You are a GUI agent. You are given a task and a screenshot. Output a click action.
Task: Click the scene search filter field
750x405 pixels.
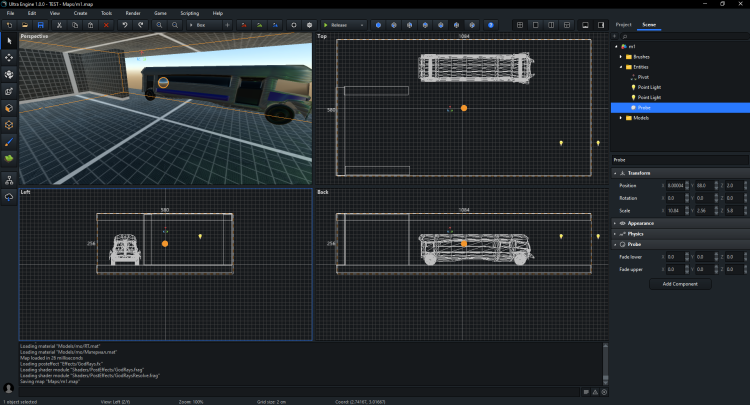pyautogui.click(x=680, y=35)
